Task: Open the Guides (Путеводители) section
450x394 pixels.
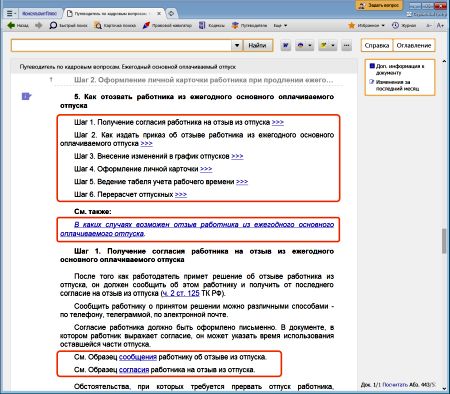Action: [x=235, y=25]
